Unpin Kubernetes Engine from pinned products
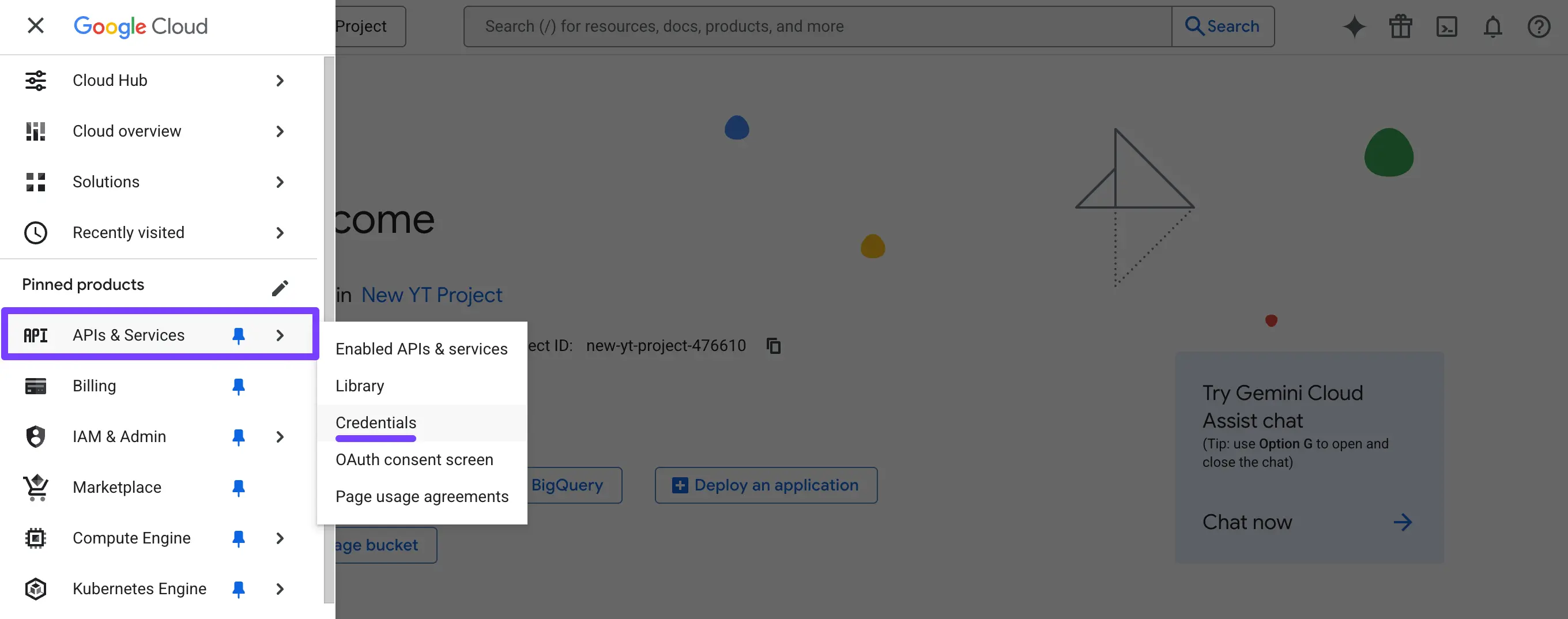Screen dimensions: 1568x619 [x=239, y=588]
